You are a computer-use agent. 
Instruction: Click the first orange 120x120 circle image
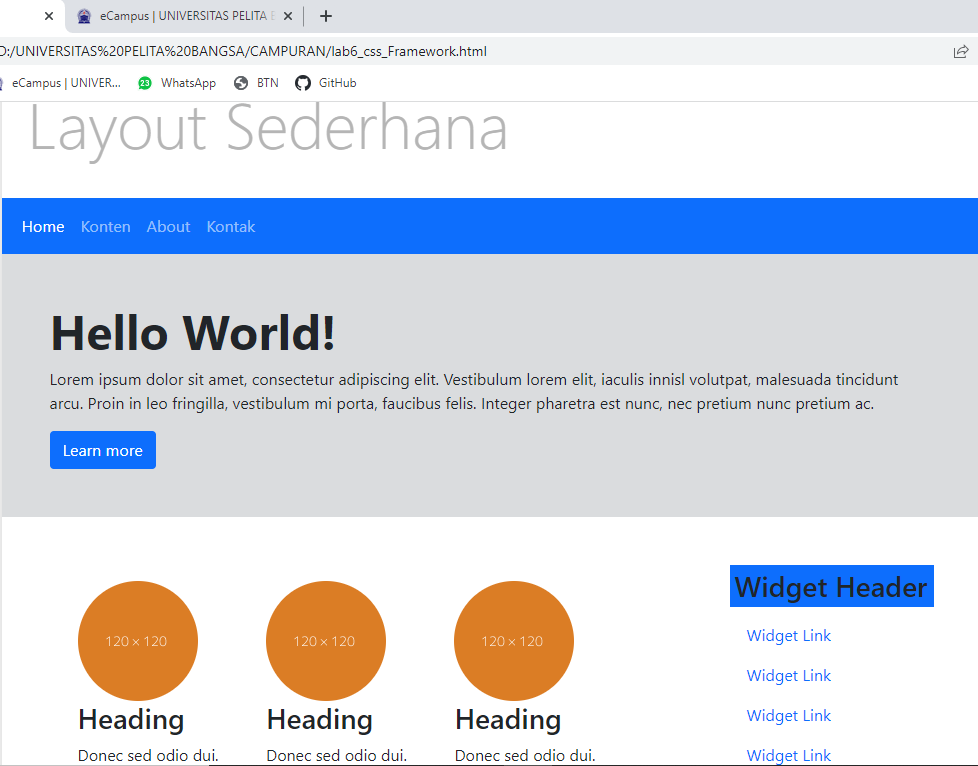click(138, 641)
